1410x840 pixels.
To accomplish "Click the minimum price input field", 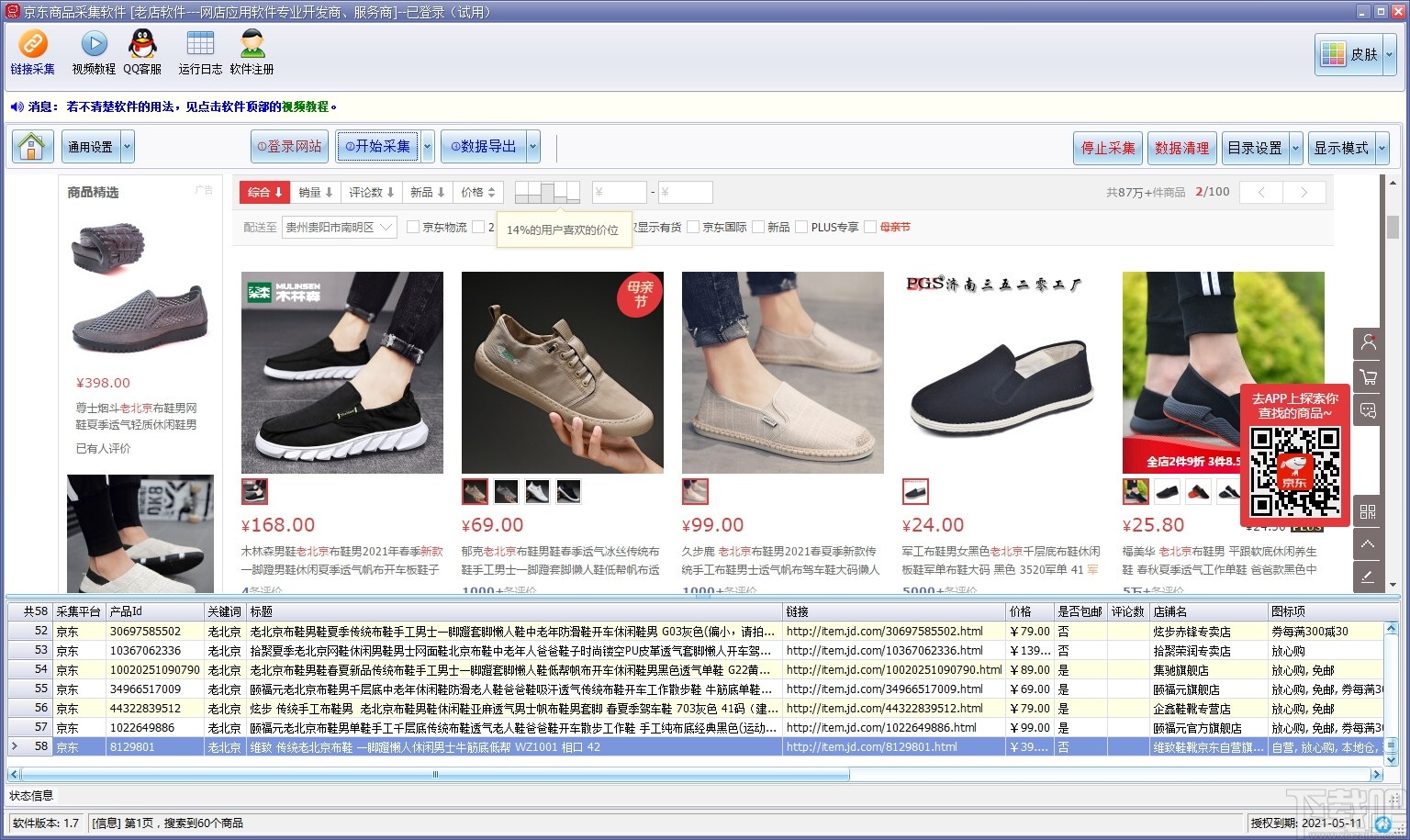I will tap(620, 192).
